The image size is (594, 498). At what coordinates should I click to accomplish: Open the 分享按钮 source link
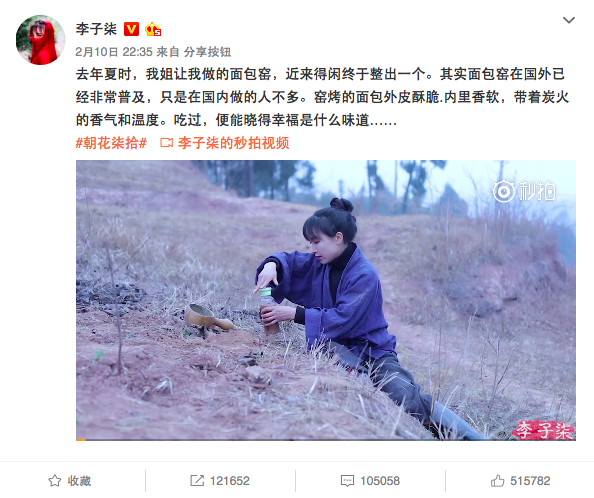coord(207,52)
